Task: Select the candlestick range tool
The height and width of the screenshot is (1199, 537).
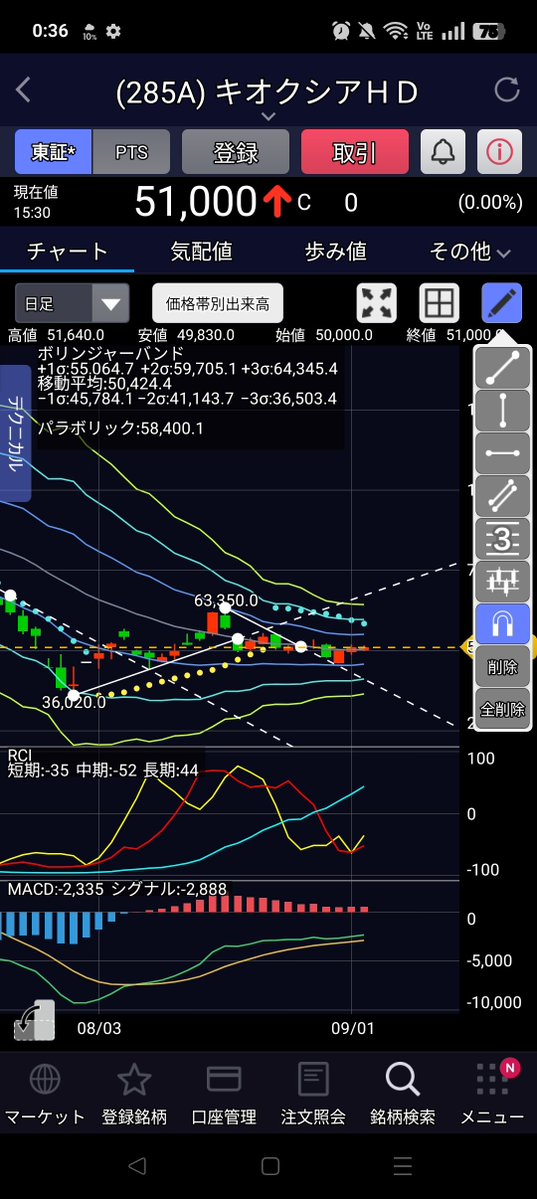Action: (503, 581)
